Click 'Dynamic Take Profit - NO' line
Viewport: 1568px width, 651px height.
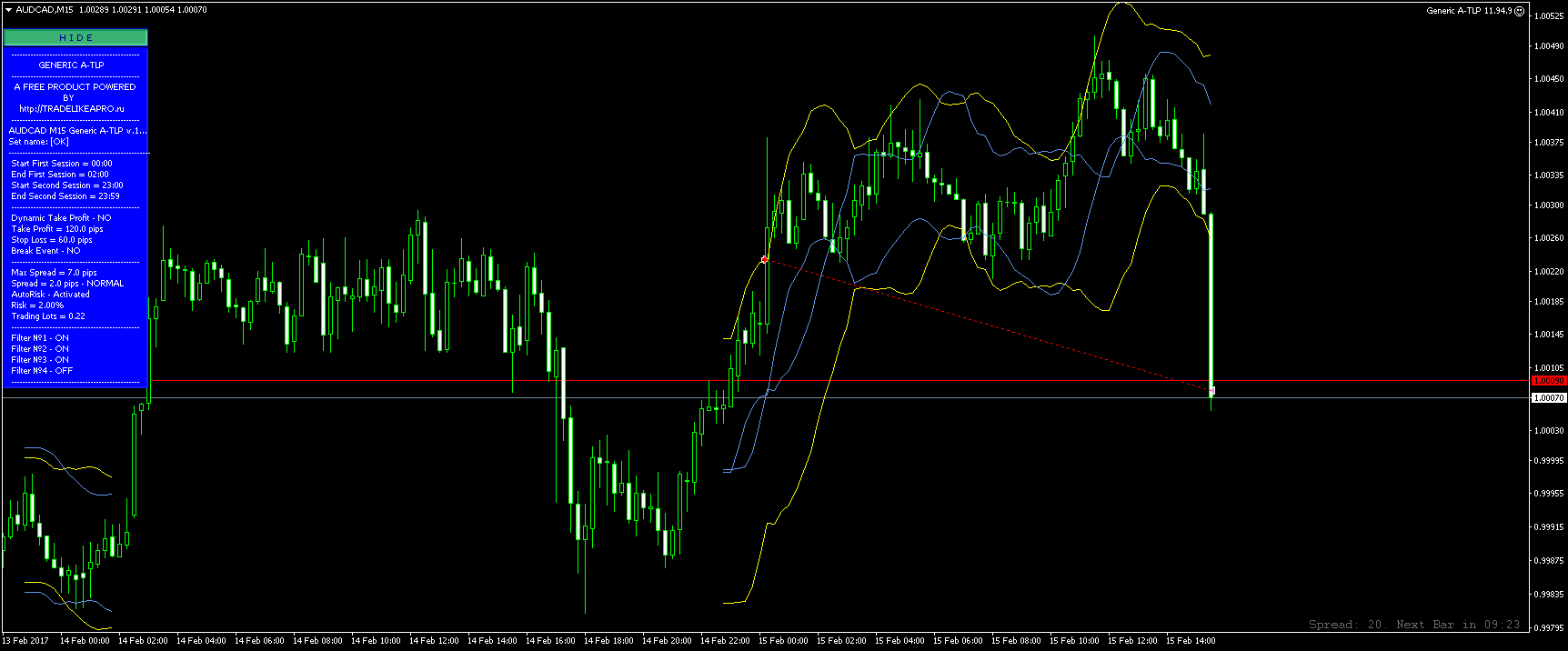click(x=61, y=218)
